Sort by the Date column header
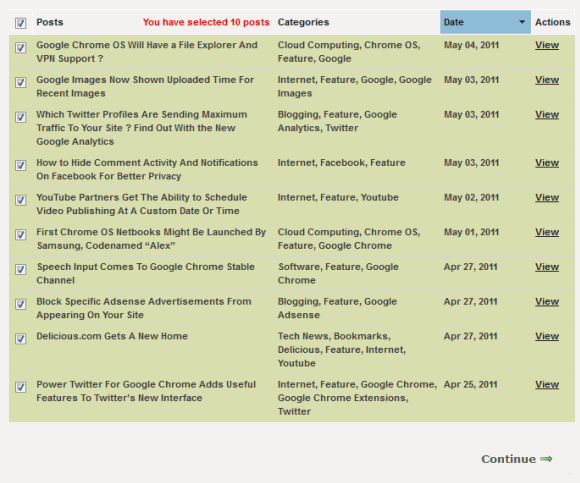The height and width of the screenshot is (483, 580). 485,22
